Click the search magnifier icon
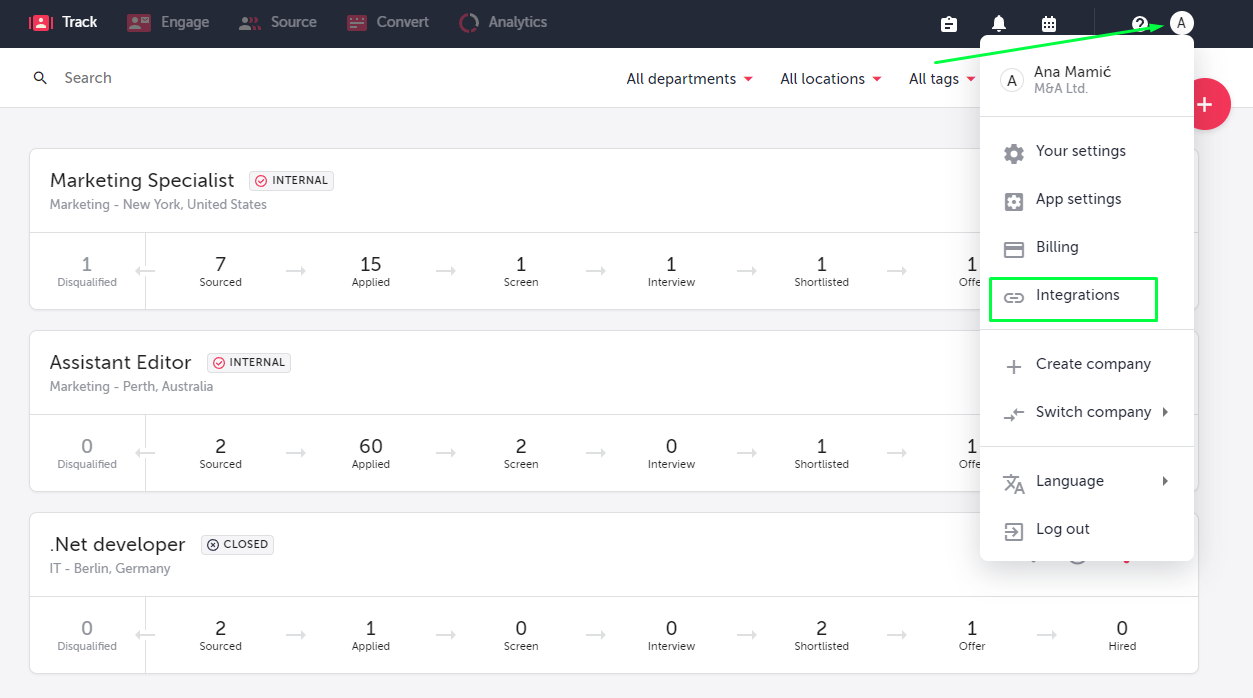Screen dimensions: 1253x698 40,78
